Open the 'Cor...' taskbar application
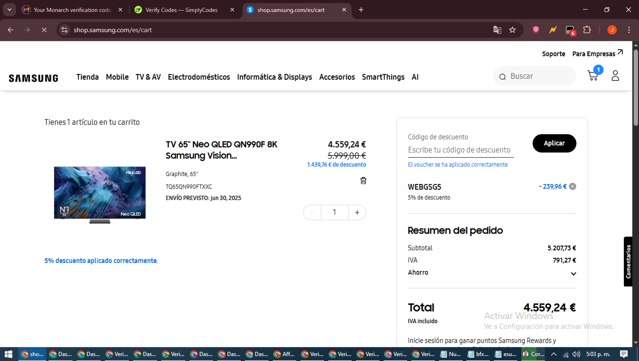Screen dimensions: 639x361 pos(533,354)
